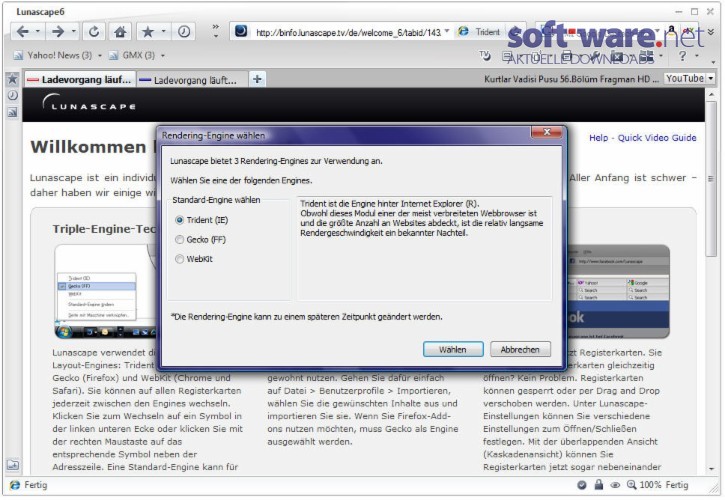Open the Help link on the page
This screenshot has width=725, height=500.
coord(598,138)
